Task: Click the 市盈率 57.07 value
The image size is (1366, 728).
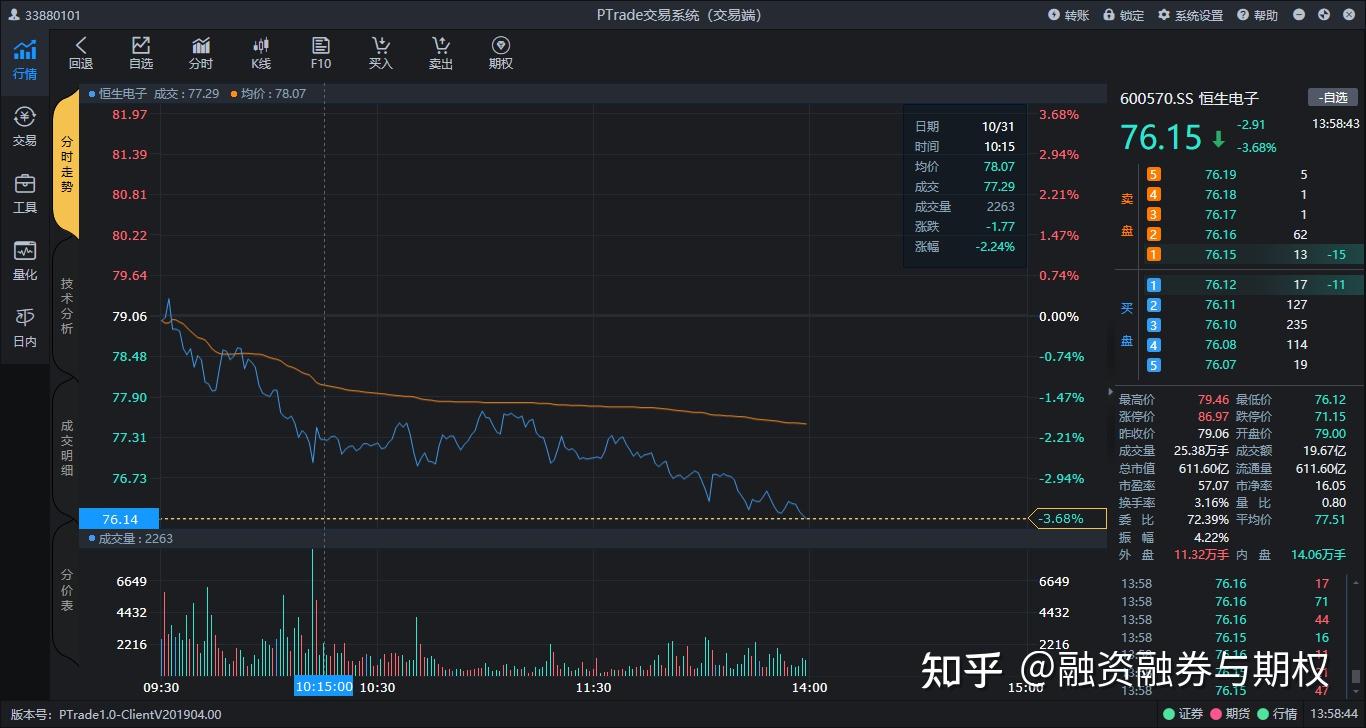Action: [x=1213, y=485]
